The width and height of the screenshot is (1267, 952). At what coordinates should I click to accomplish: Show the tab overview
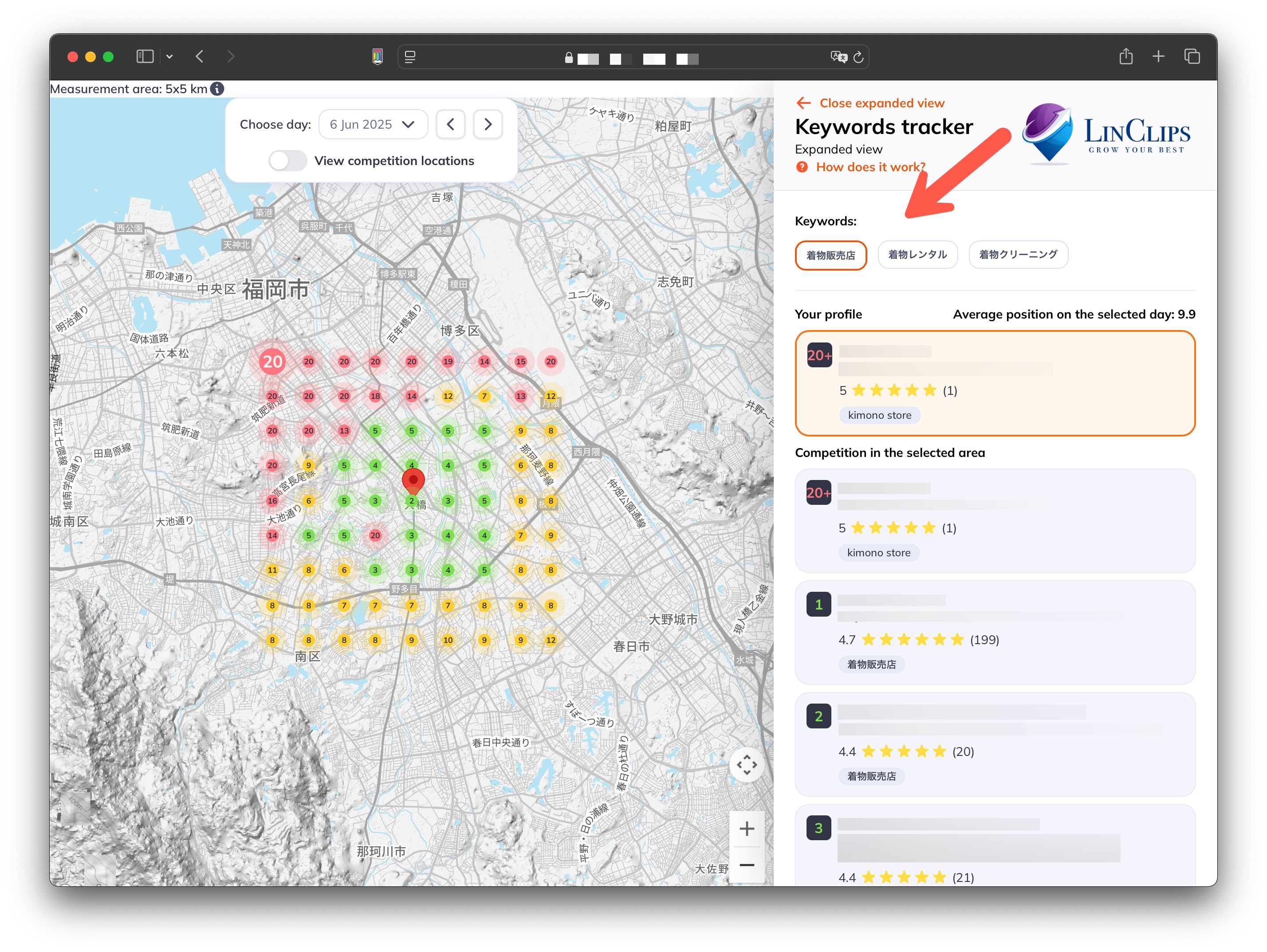coord(1192,56)
